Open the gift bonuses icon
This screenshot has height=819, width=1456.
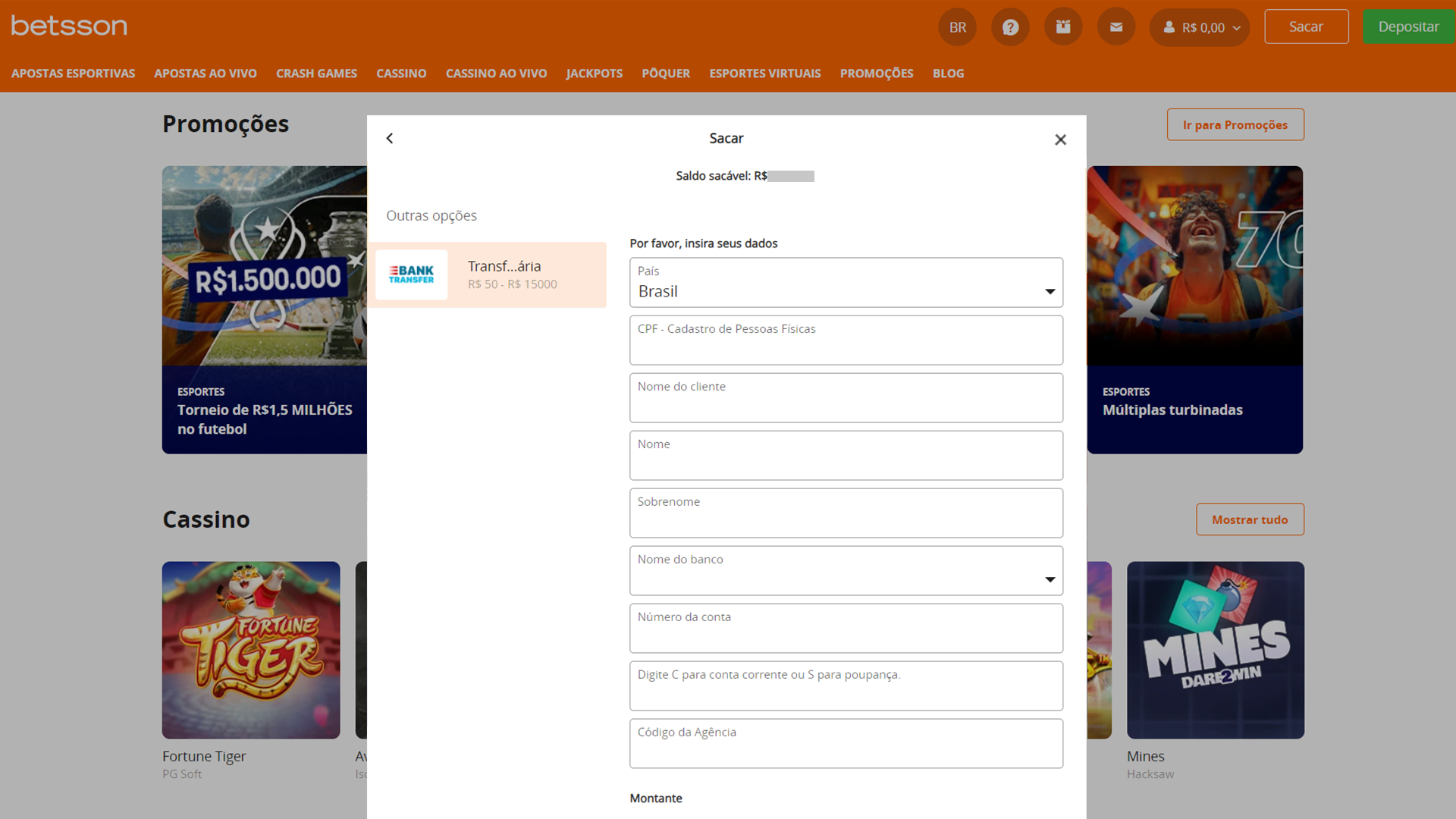coord(1063,27)
